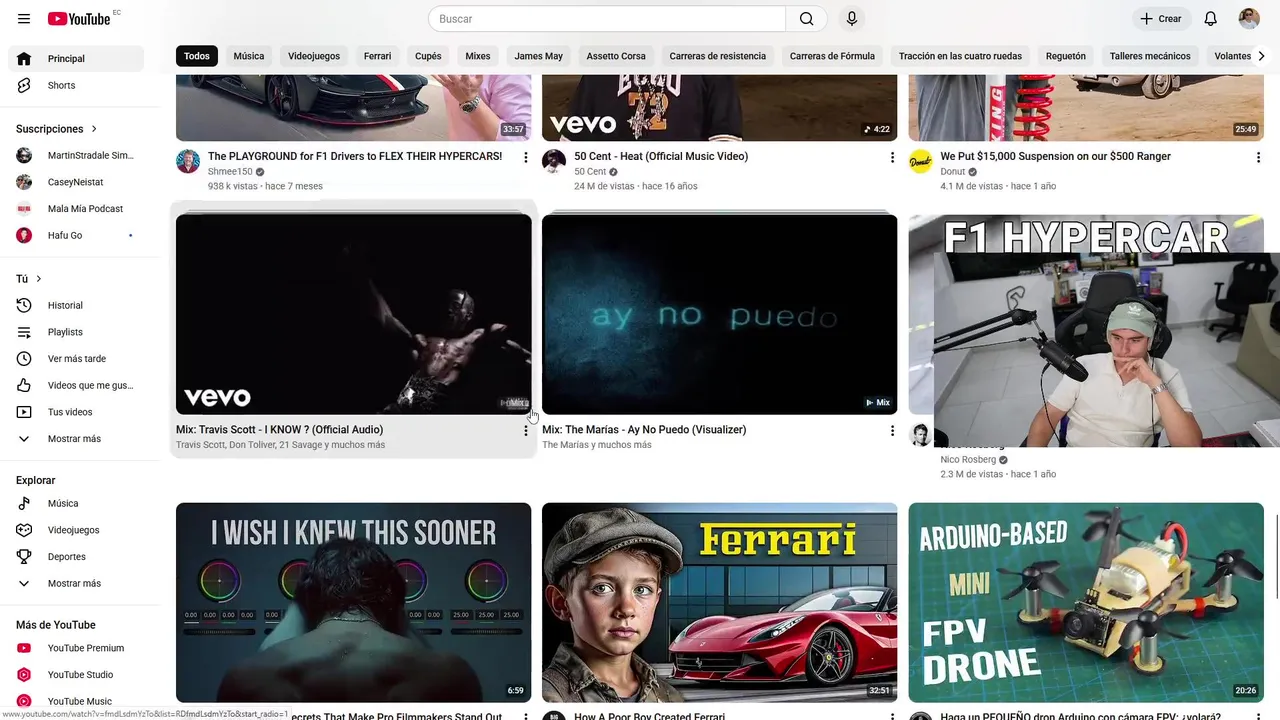This screenshot has width=1280, height=720.
Task: Select the Mixes filter chip
Action: pyautogui.click(x=478, y=56)
